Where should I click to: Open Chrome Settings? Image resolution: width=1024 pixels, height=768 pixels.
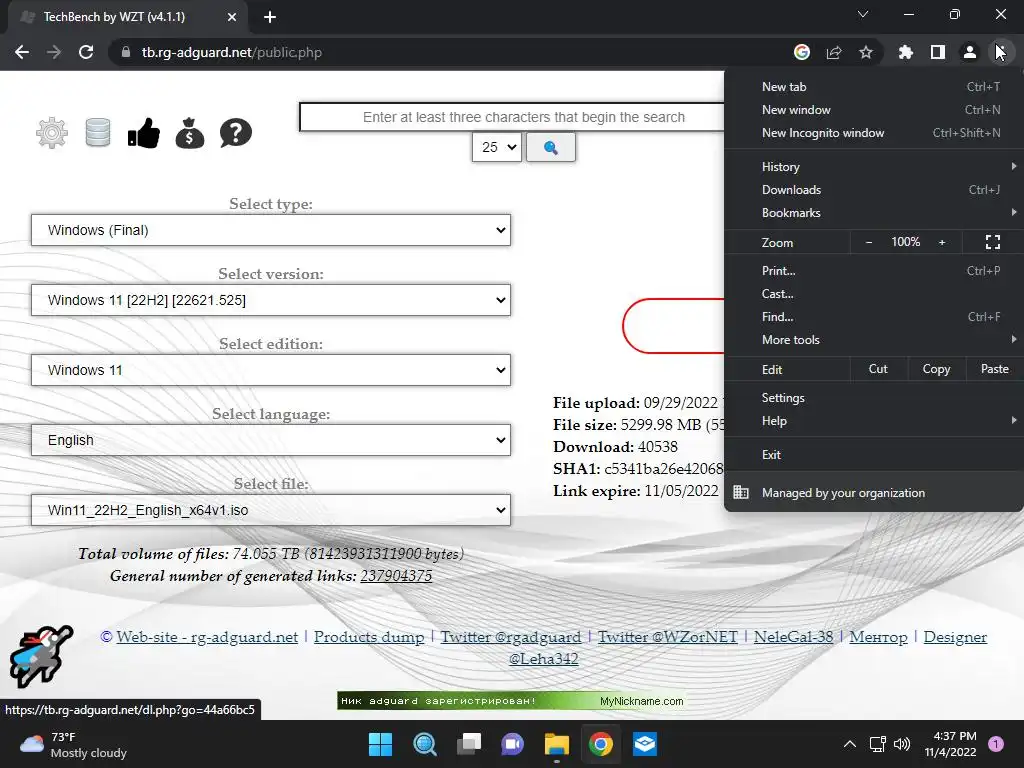874,398
